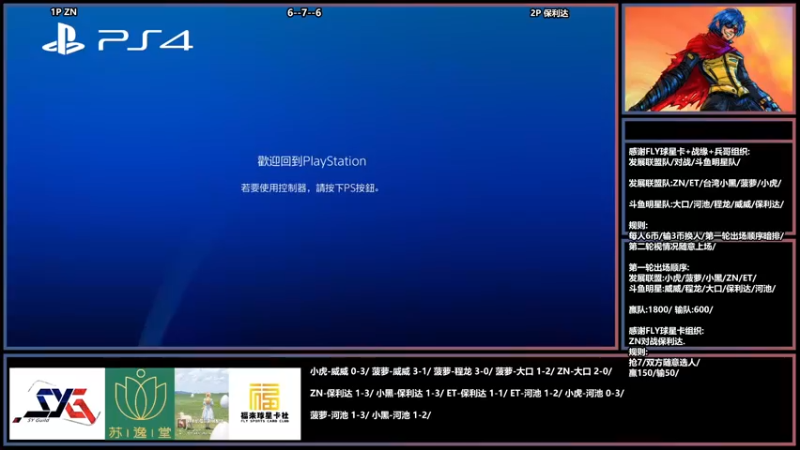Click the 'ZN-大口 2-0/' result

coord(585,371)
